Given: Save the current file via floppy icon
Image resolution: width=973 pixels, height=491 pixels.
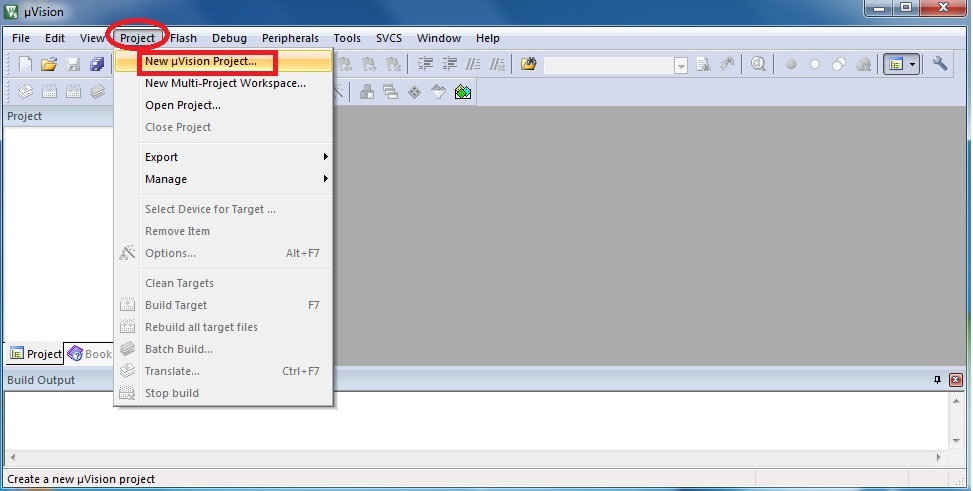Looking at the screenshot, I should (73, 64).
